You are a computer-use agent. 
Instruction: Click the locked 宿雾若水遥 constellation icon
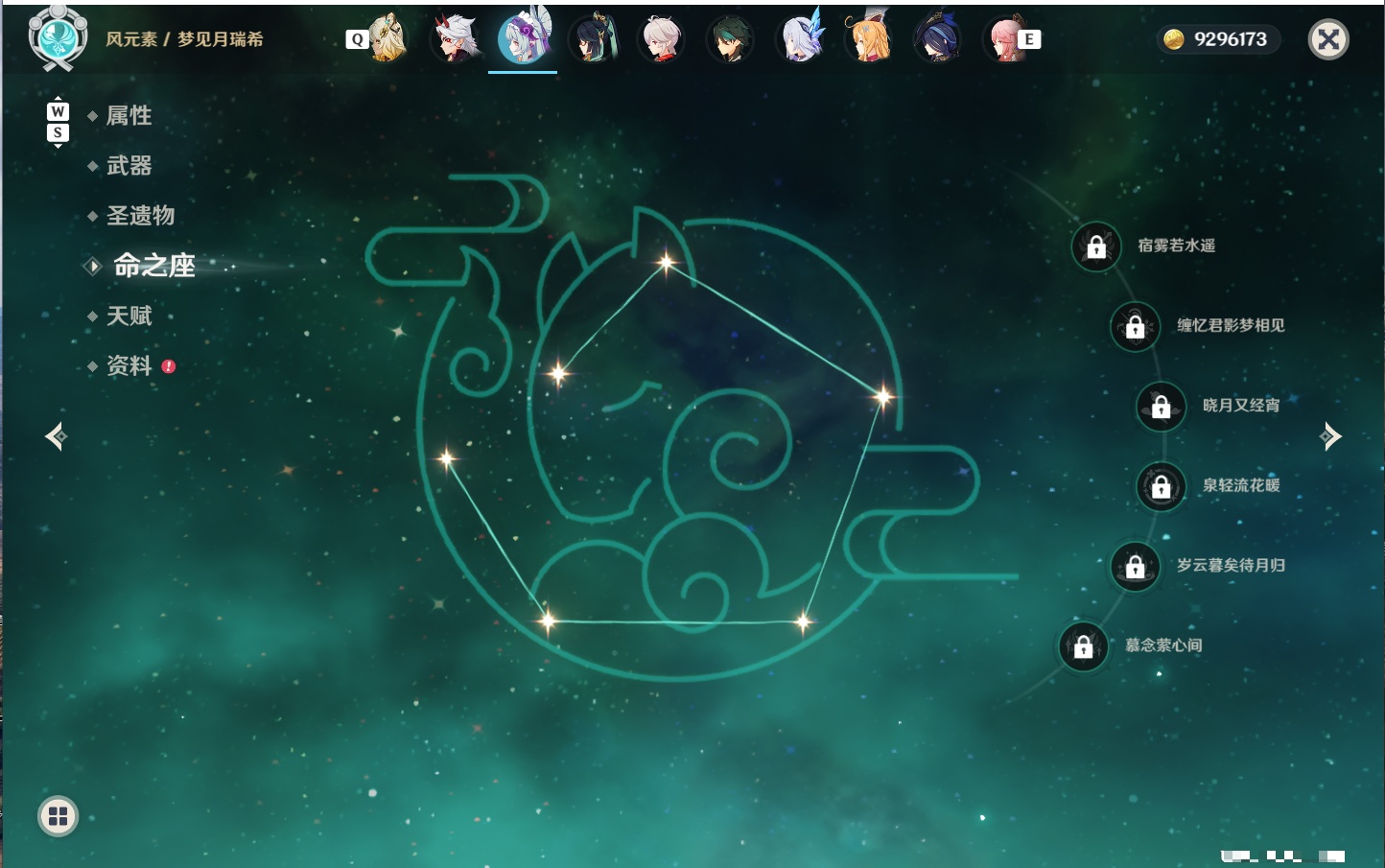[x=1096, y=246]
